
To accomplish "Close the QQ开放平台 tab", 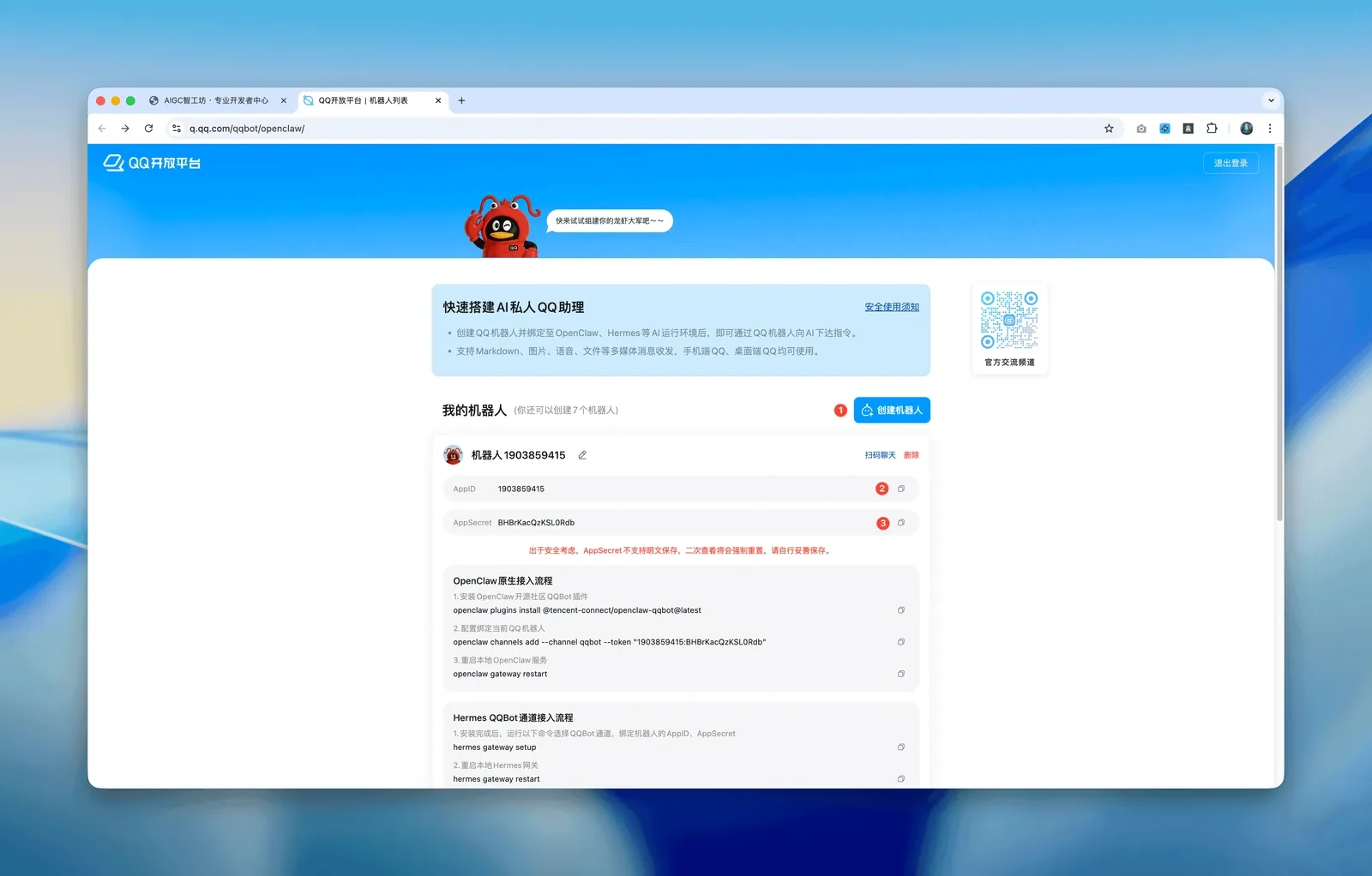I will coord(438,100).
